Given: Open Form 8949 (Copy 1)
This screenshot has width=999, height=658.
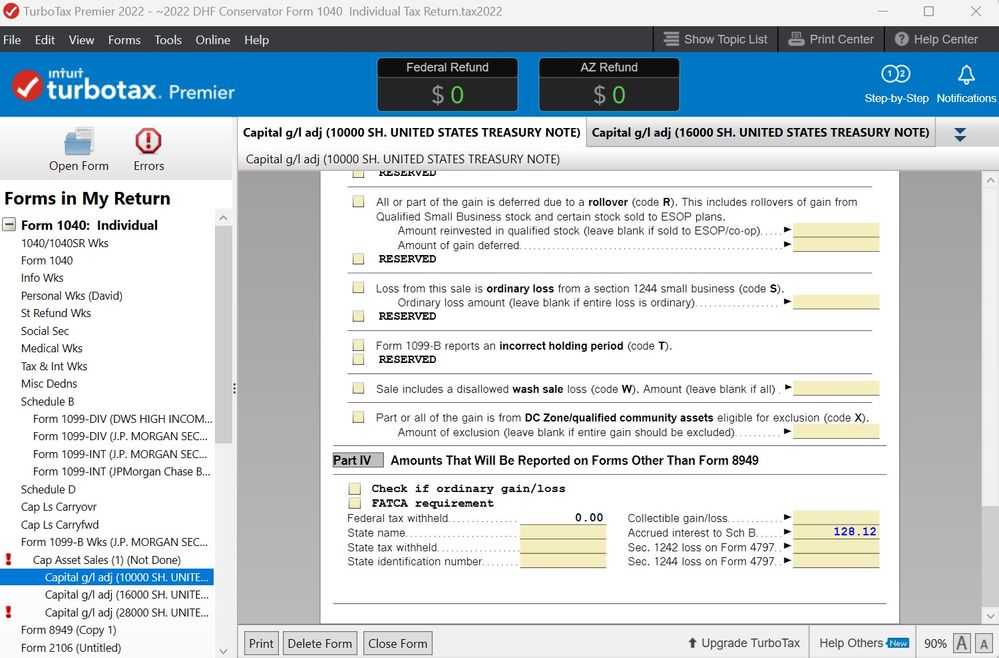Looking at the screenshot, I should coord(69,630).
